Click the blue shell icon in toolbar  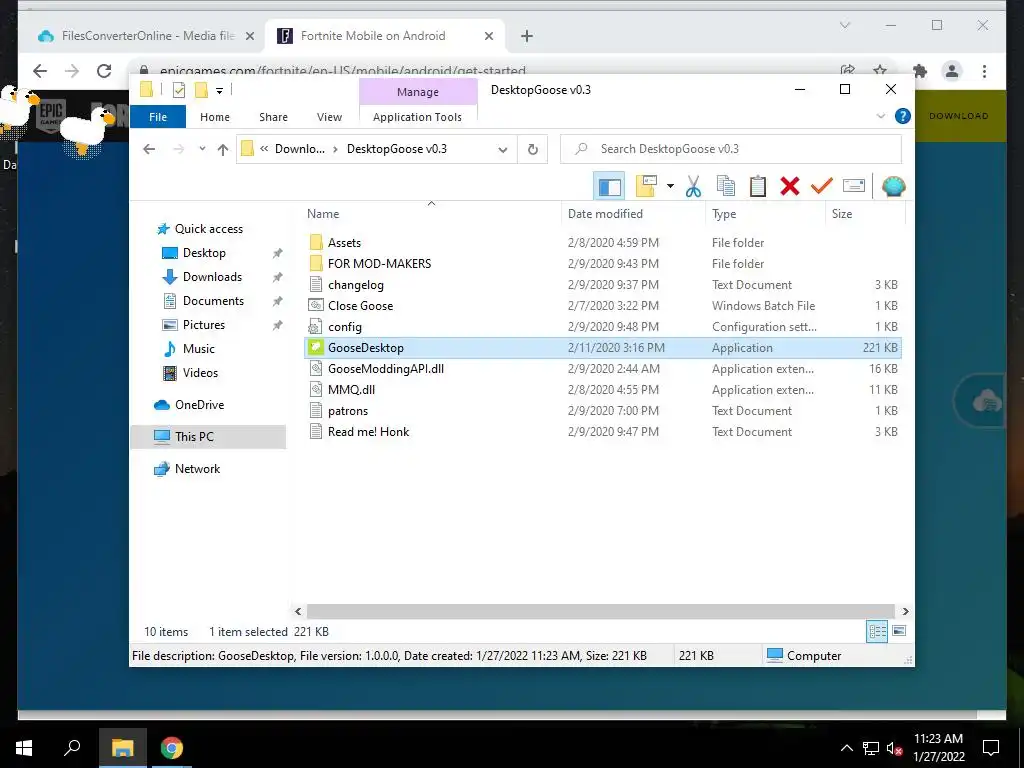coord(893,187)
